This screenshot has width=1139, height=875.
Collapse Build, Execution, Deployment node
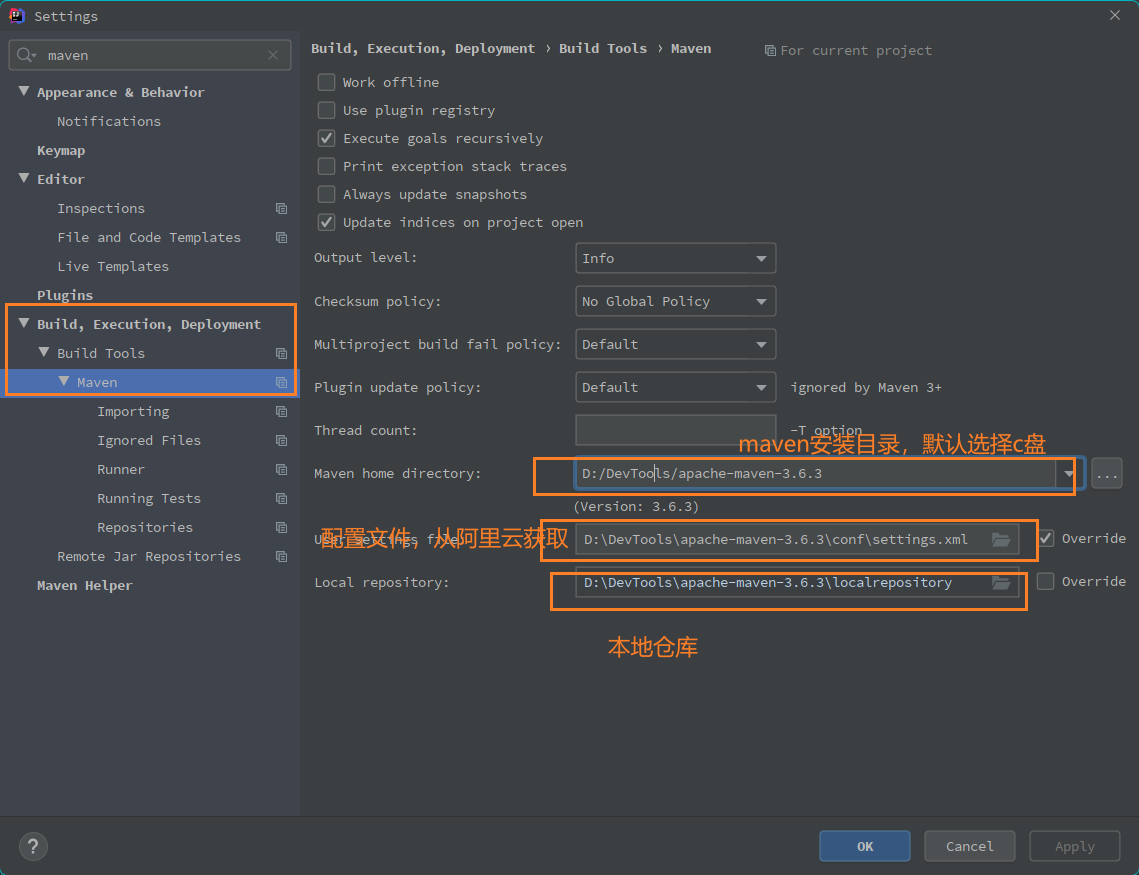(x=24, y=323)
